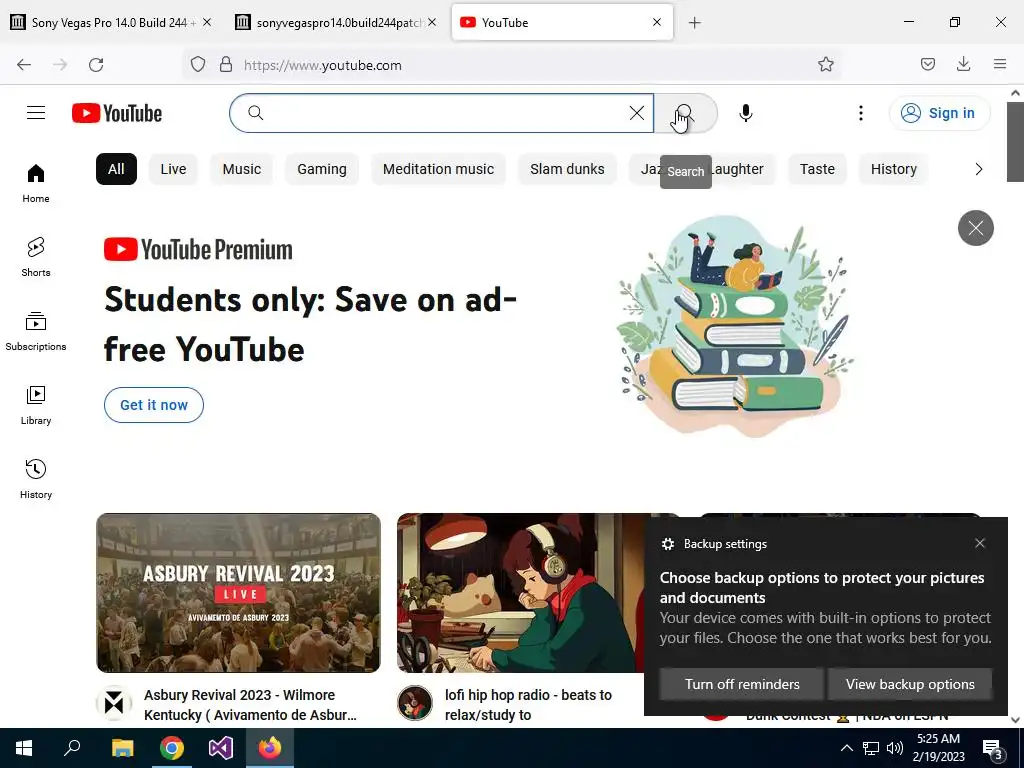1024x768 pixels.
Task: Select the Gaming filter chip
Action: click(x=322, y=169)
